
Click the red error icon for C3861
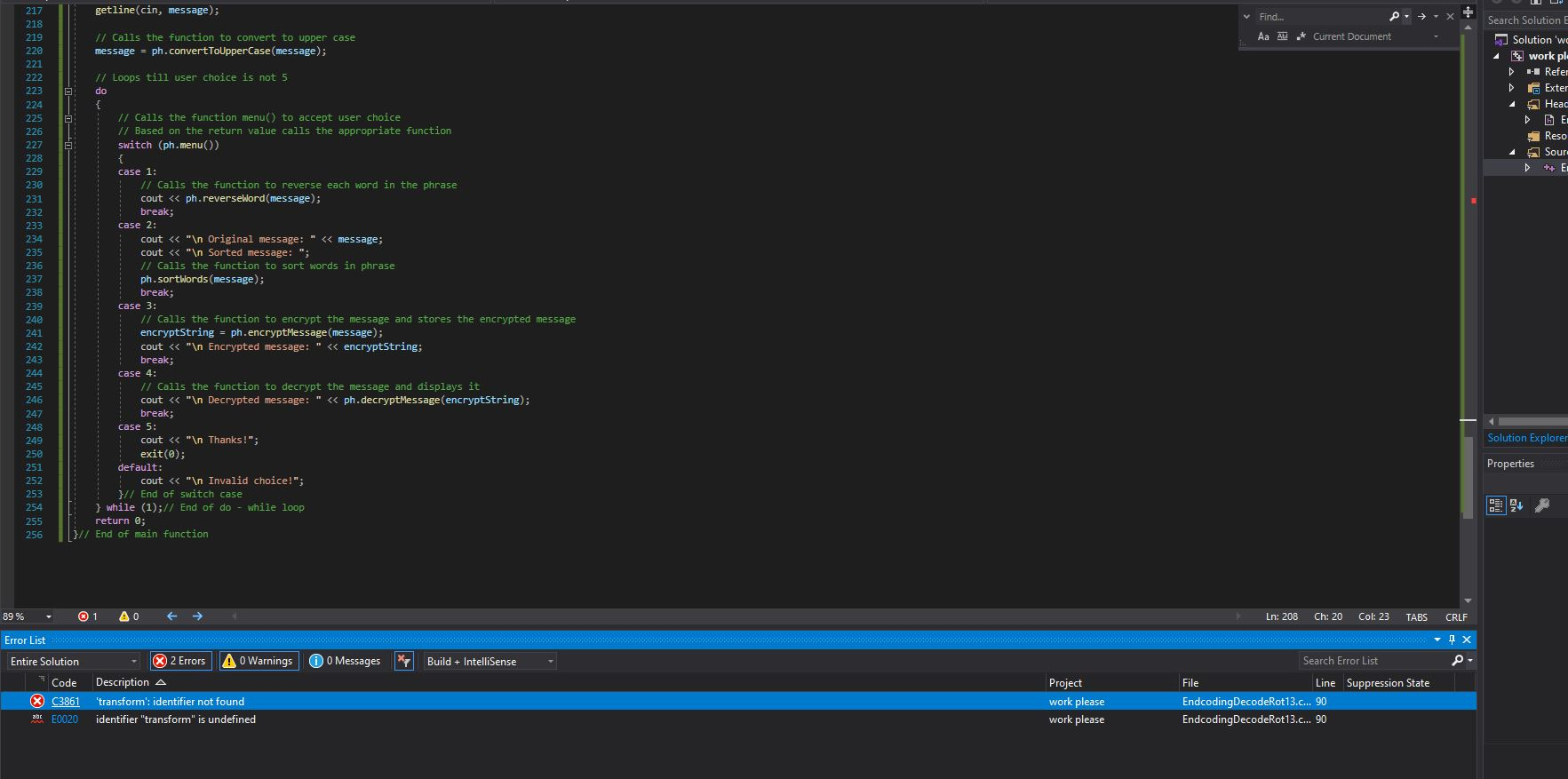pos(37,701)
